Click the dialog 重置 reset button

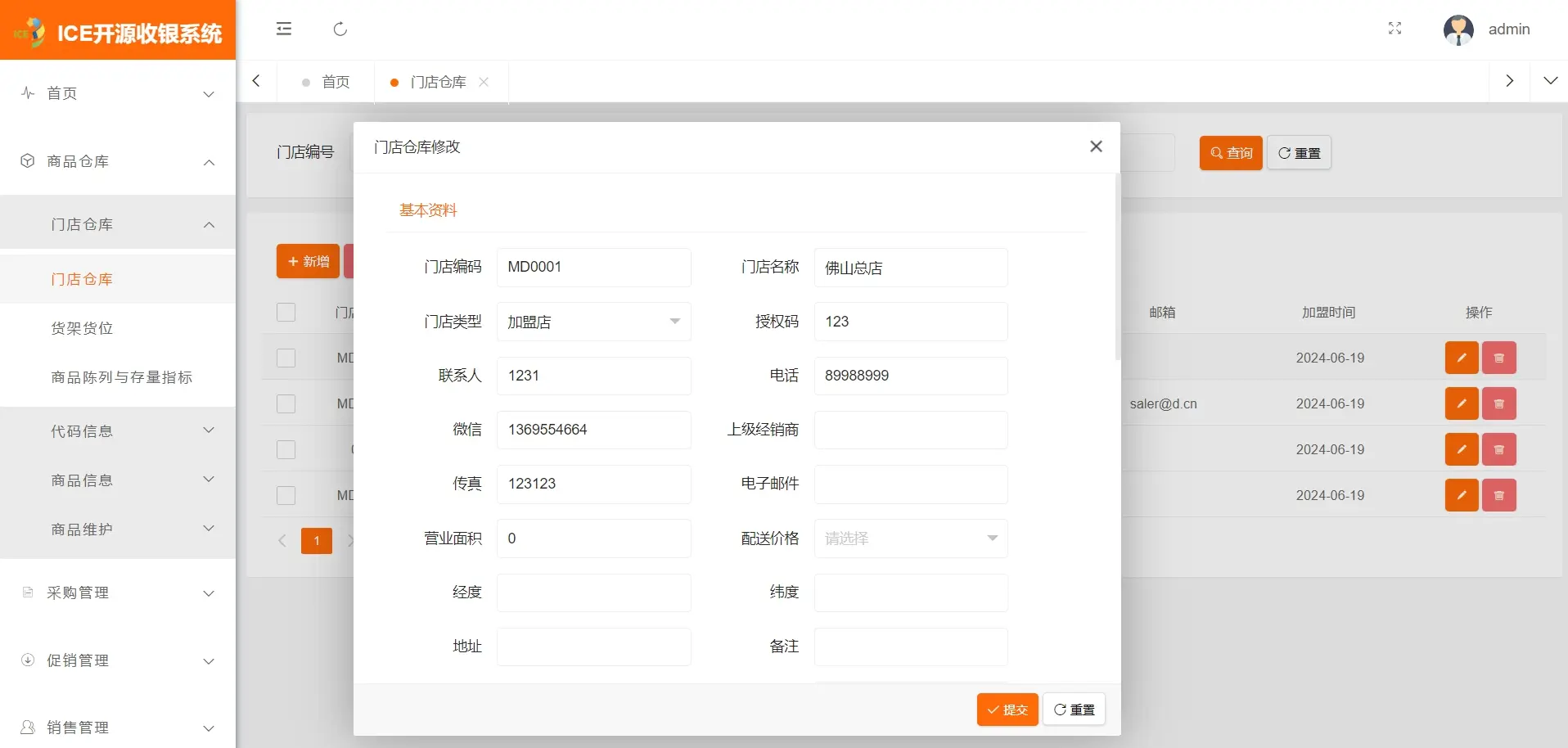pyautogui.click(x=1074, y=710)
